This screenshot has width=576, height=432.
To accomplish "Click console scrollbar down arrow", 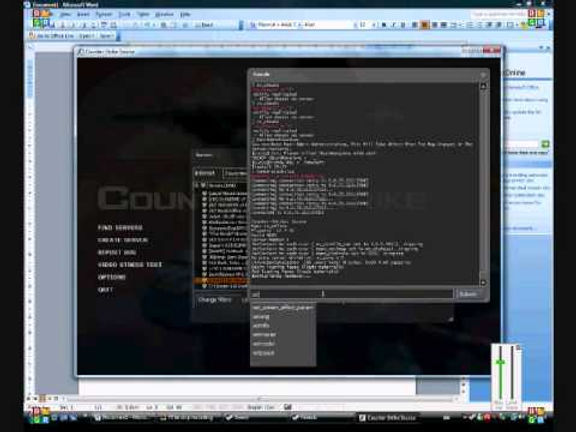I will pyautogui.click(x=483, y=282).
